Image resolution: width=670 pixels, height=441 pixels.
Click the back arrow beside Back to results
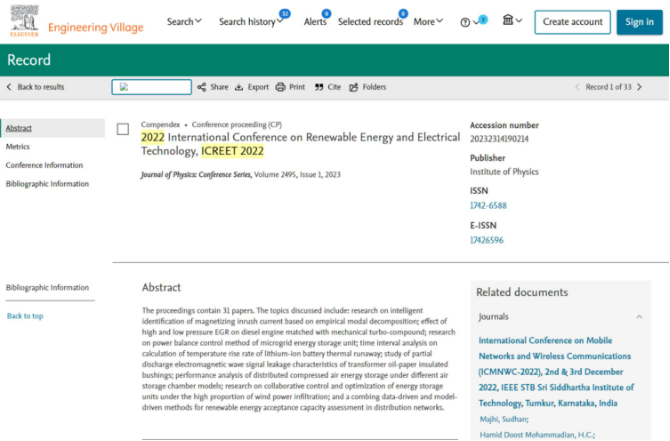9,87
